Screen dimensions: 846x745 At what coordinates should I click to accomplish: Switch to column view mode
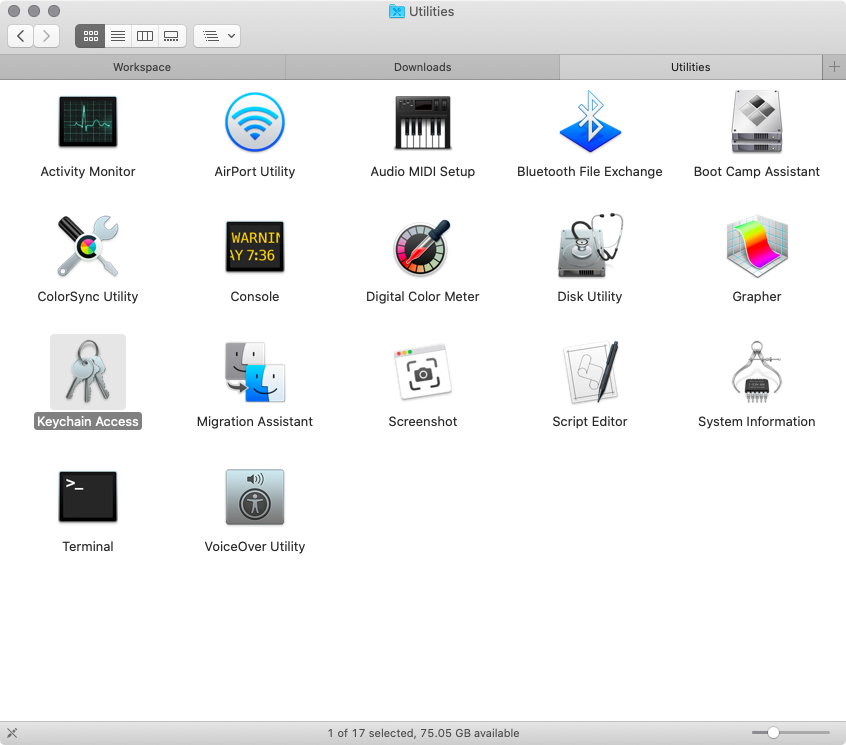[x=144, y=36]
